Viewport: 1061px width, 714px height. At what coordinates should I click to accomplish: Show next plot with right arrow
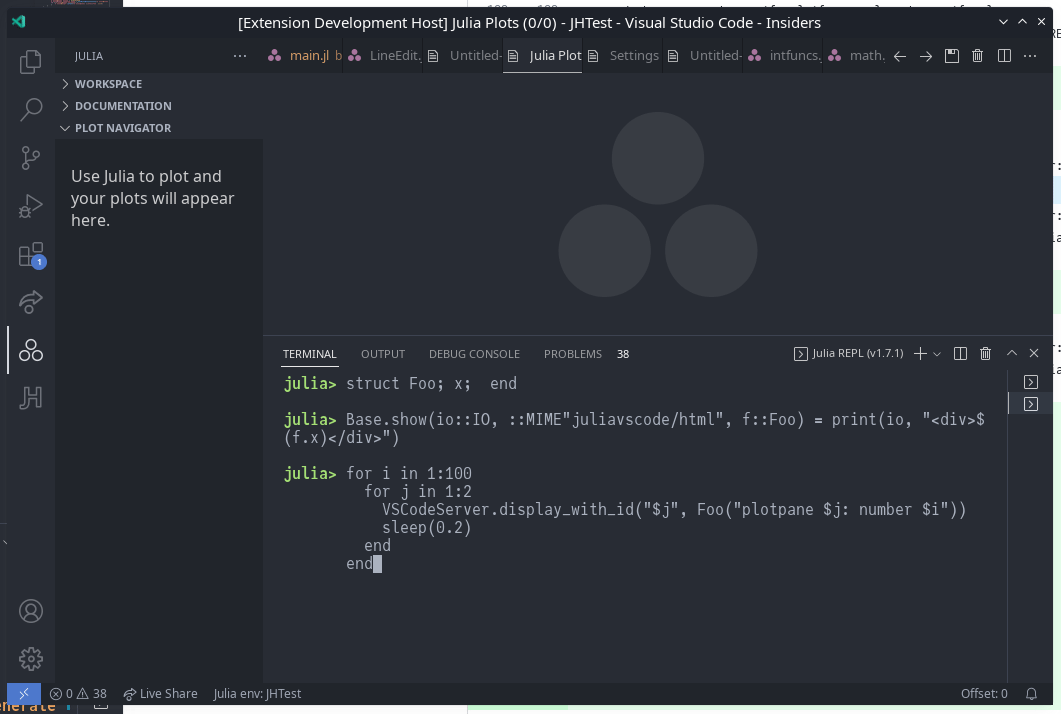pyautogui.click(x=926, y=56)
